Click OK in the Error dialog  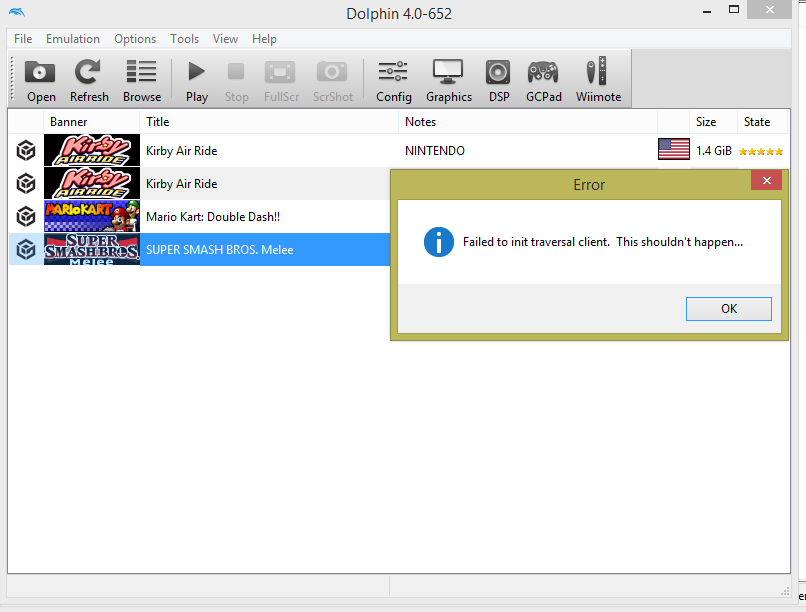click(x=728, y=309)
